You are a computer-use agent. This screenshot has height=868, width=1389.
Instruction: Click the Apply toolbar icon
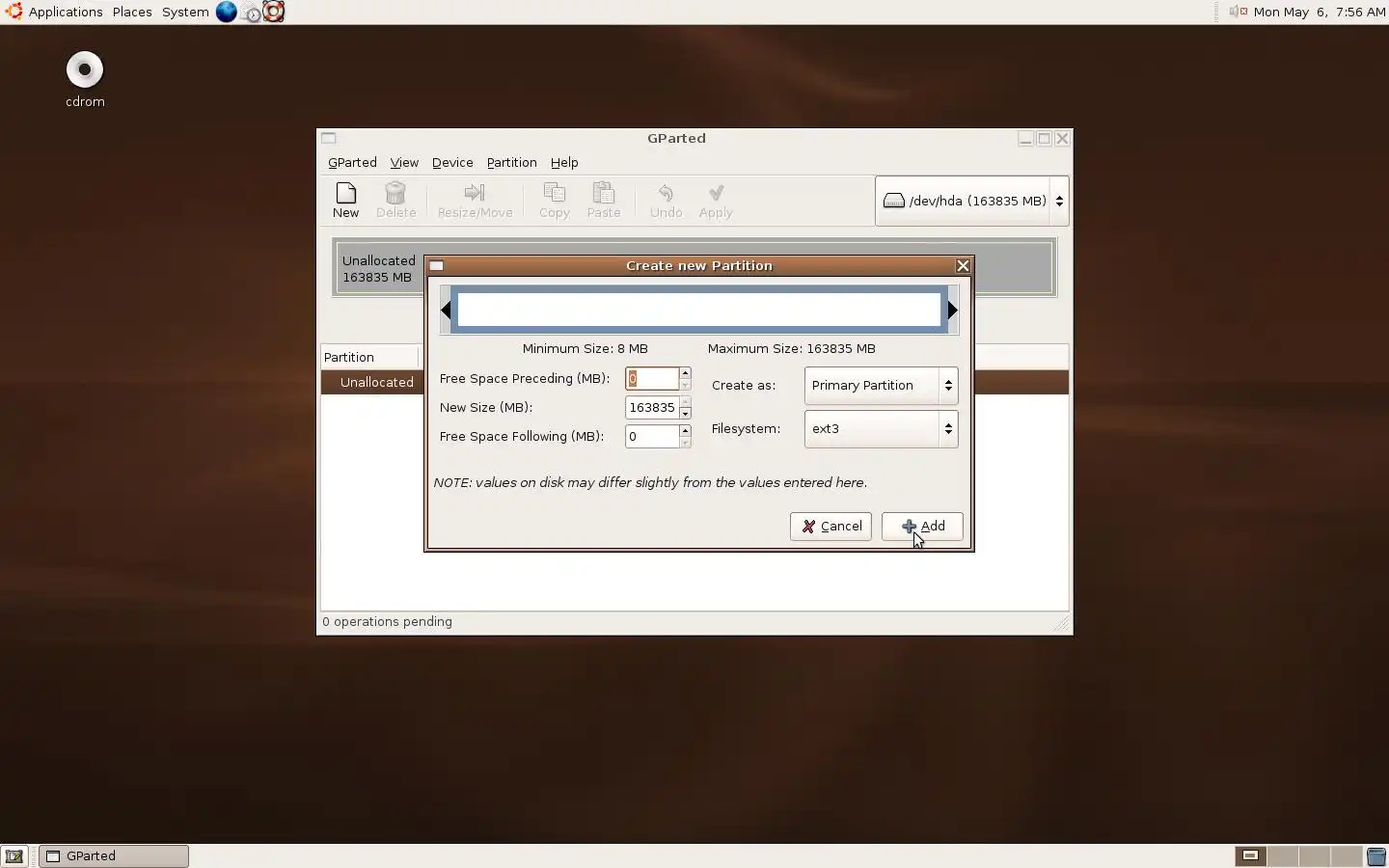(716, 201)
